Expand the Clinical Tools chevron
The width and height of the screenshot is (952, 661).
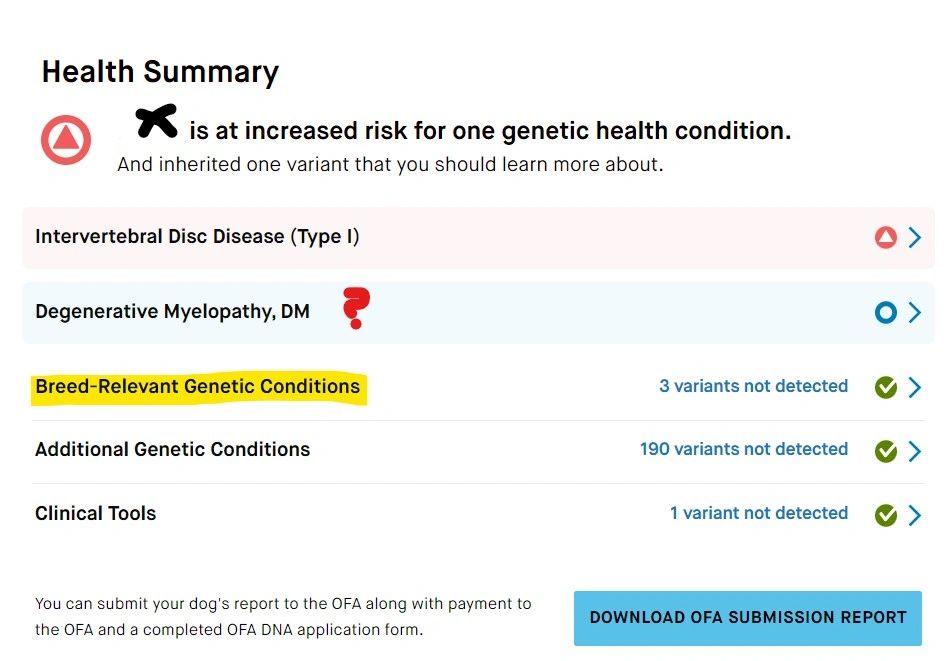coord(914,515)
